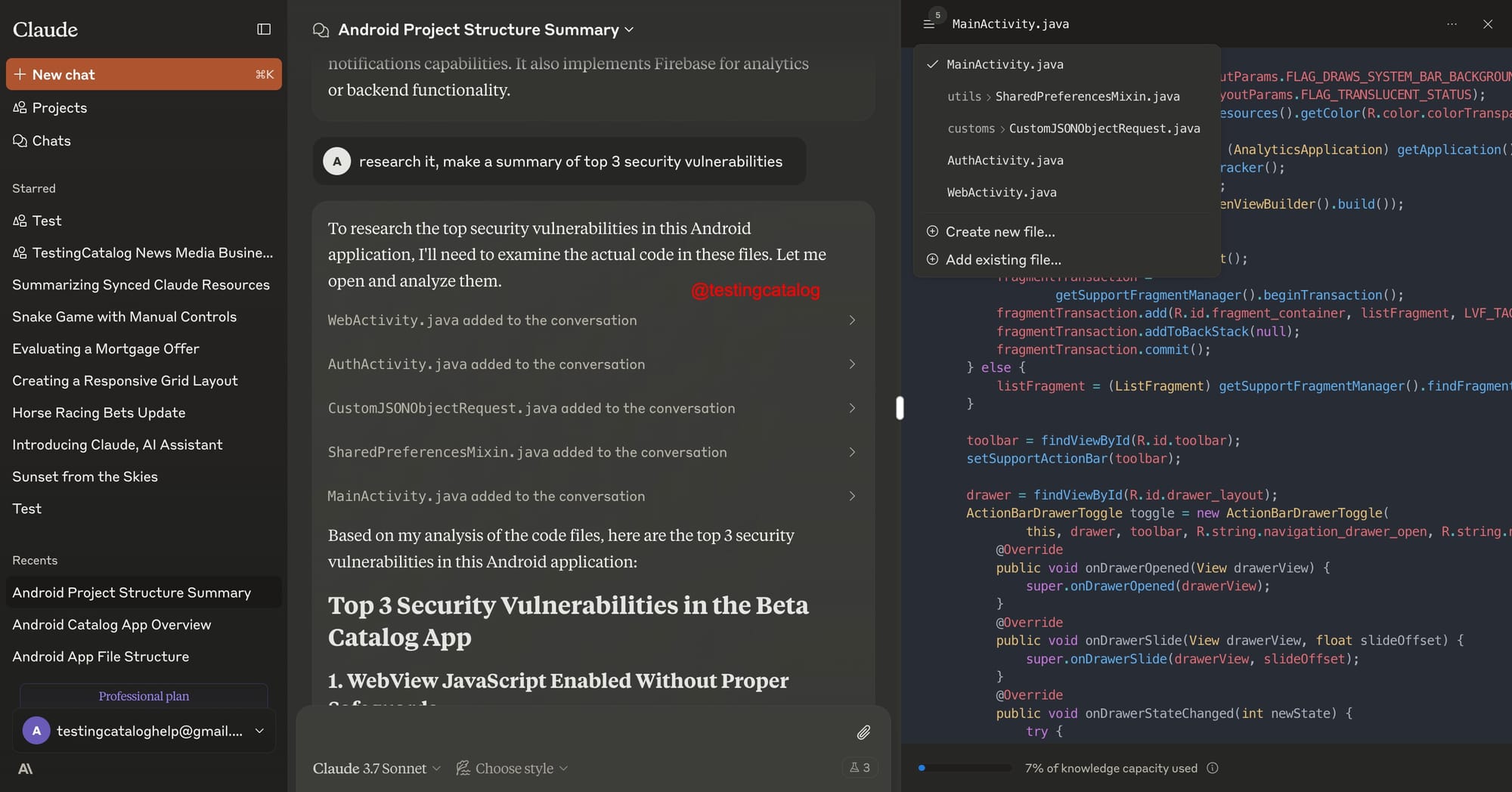Select AuthActivity.java in the file menu

point(1067,160)
